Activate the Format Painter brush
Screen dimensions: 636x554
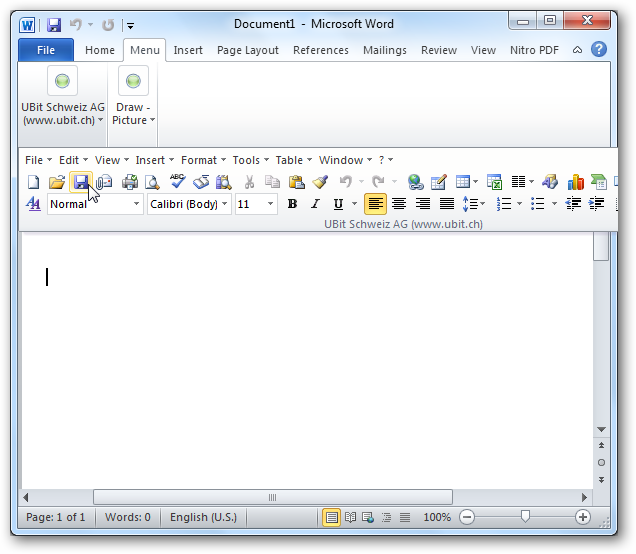point(320,182)
